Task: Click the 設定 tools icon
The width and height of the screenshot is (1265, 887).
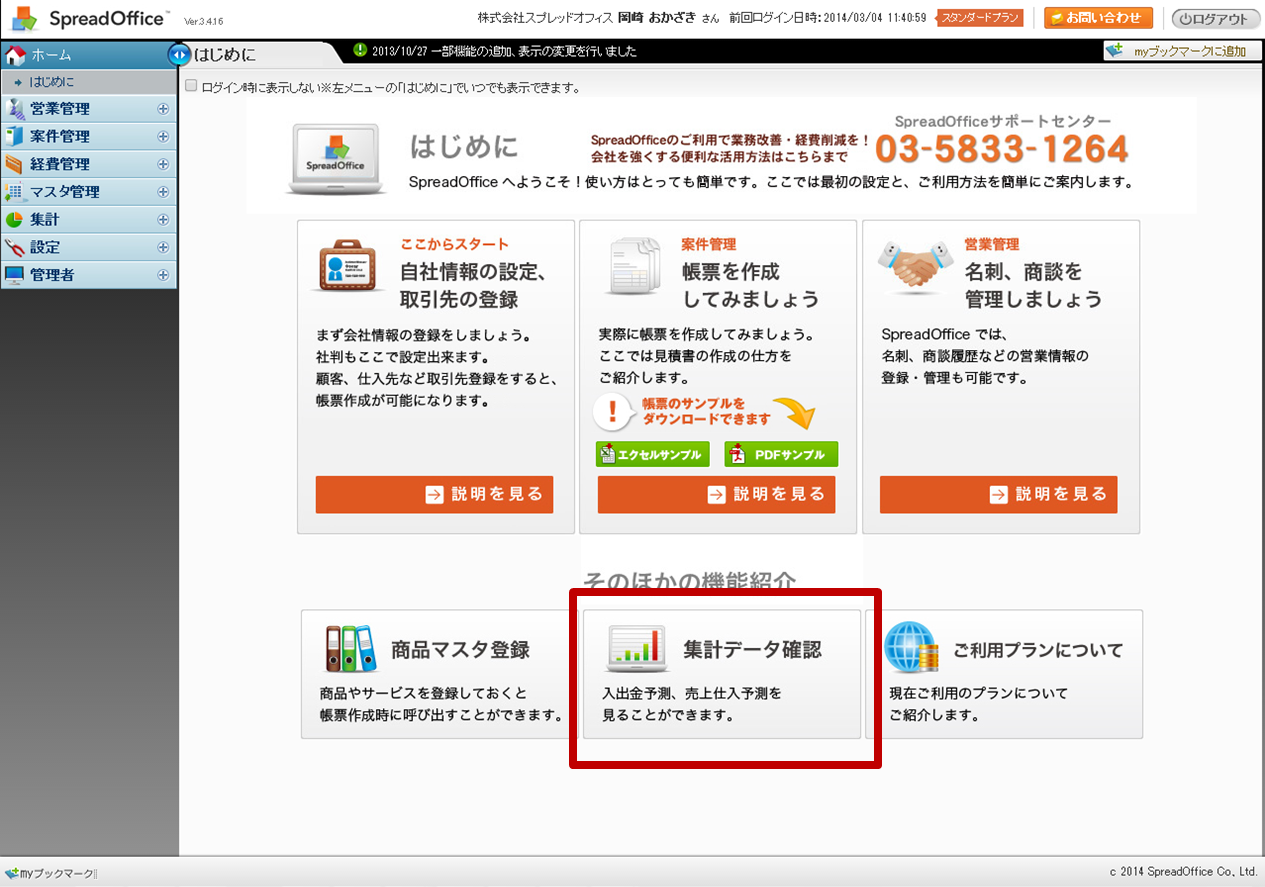Action: (x=15, y=247)
